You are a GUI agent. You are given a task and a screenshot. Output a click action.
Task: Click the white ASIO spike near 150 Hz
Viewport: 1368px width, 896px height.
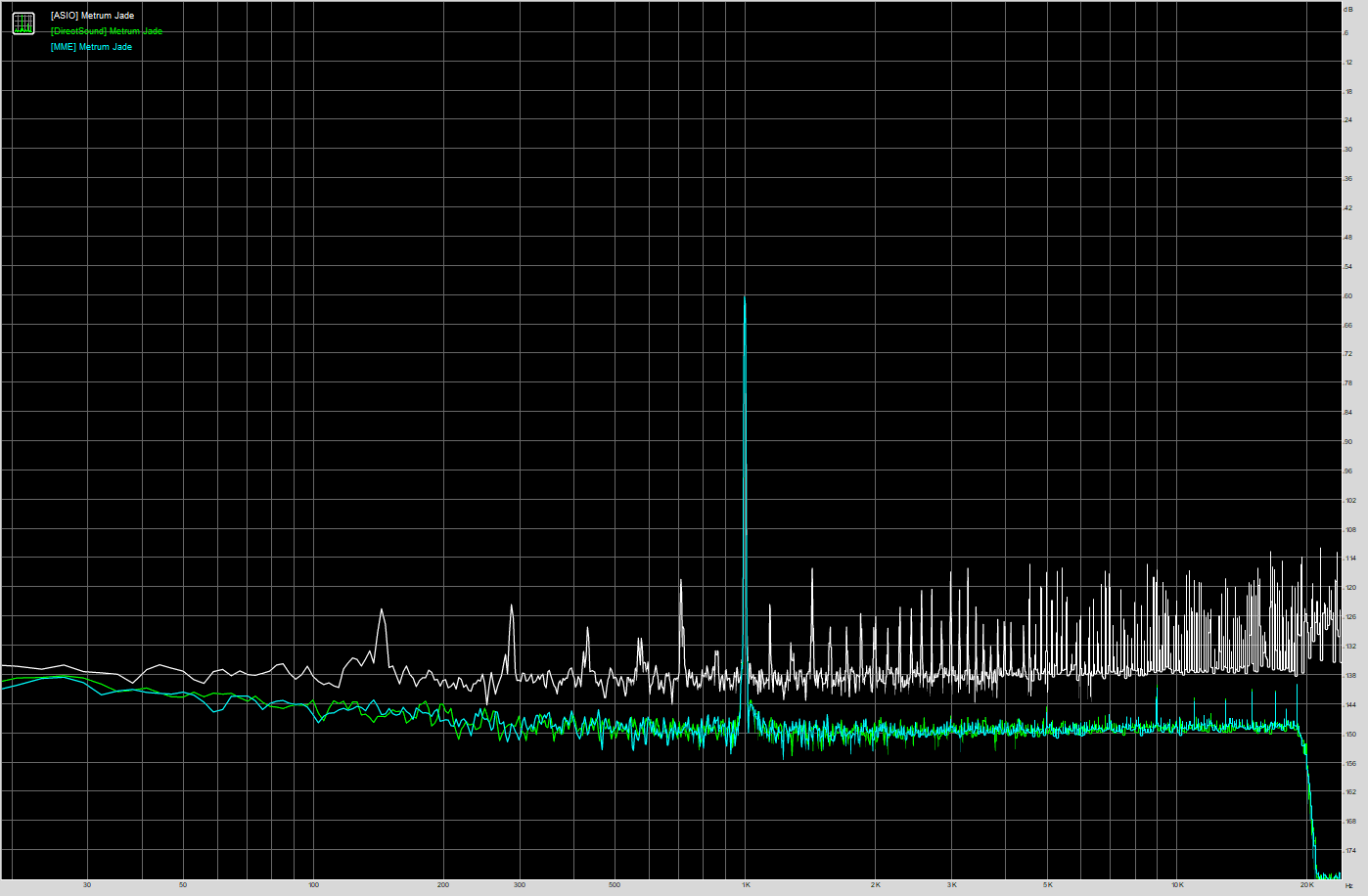(382, 611)
